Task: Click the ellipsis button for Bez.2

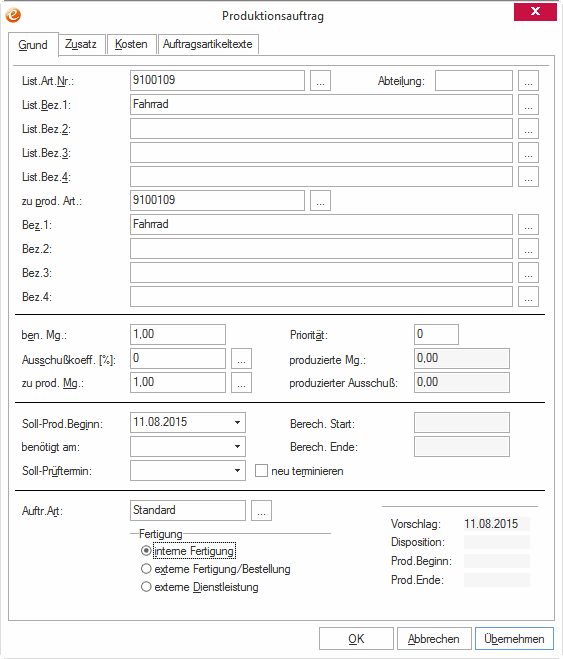Action: [x=528, y=249]
